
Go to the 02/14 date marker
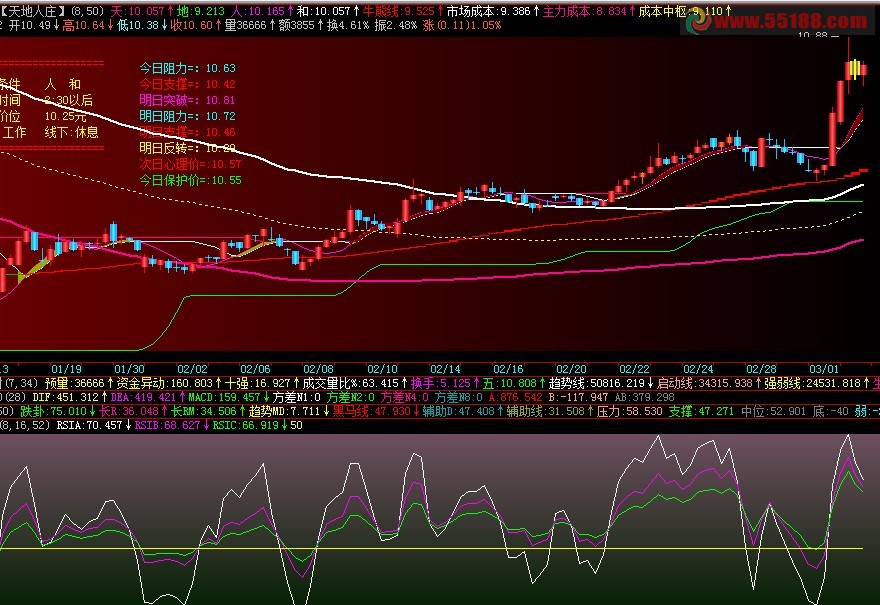point(445,369)
